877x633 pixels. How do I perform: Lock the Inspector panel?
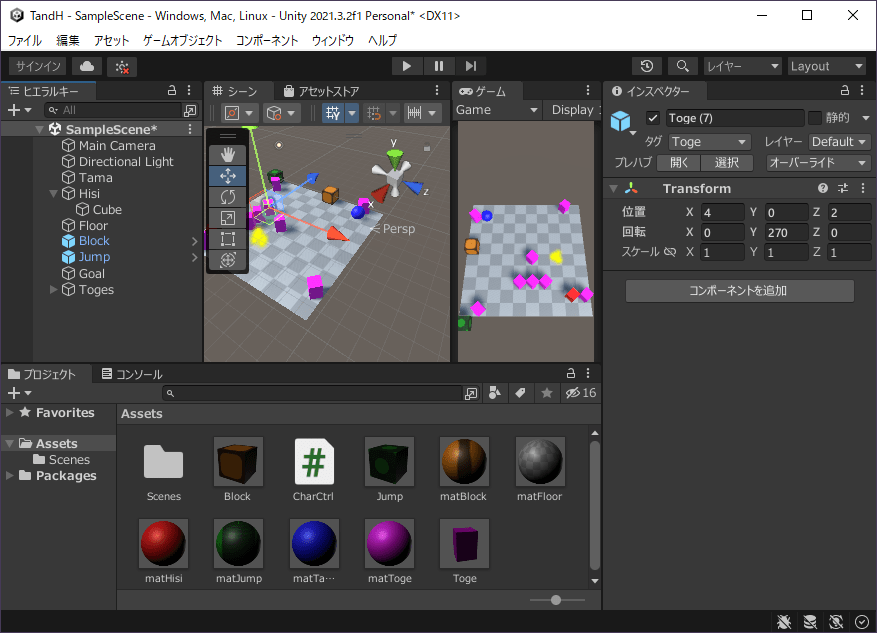[845, 90]
